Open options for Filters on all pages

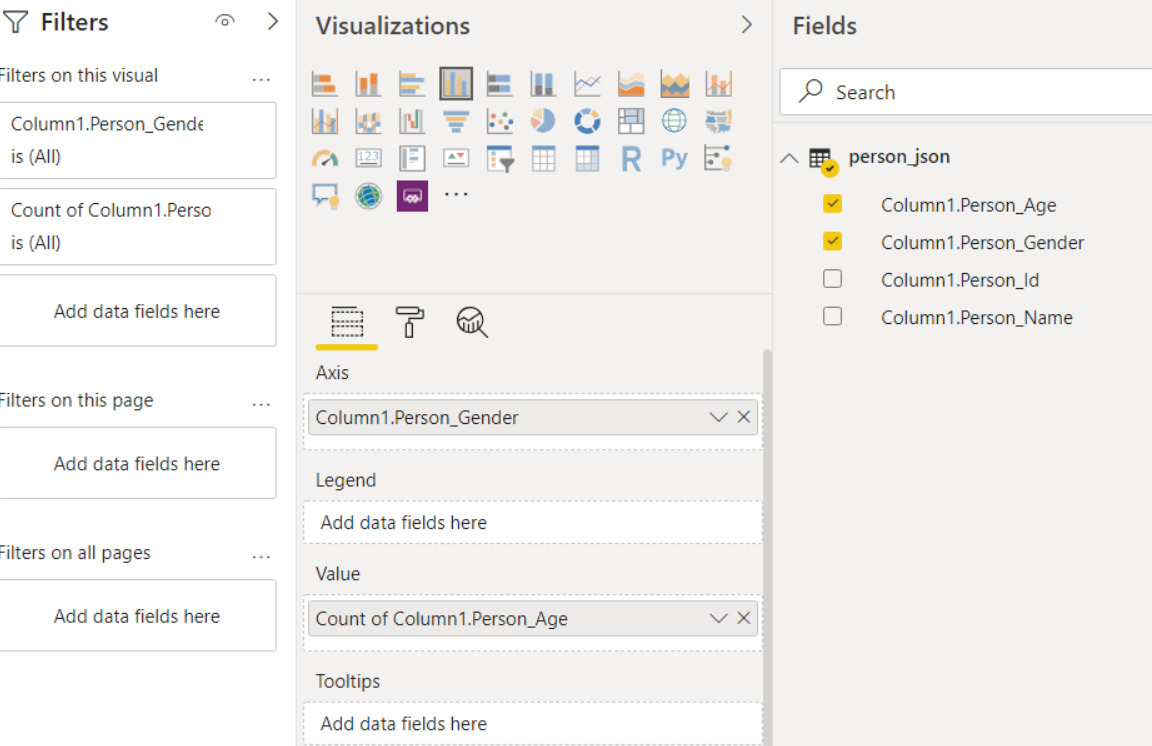(x=261, y=557)
